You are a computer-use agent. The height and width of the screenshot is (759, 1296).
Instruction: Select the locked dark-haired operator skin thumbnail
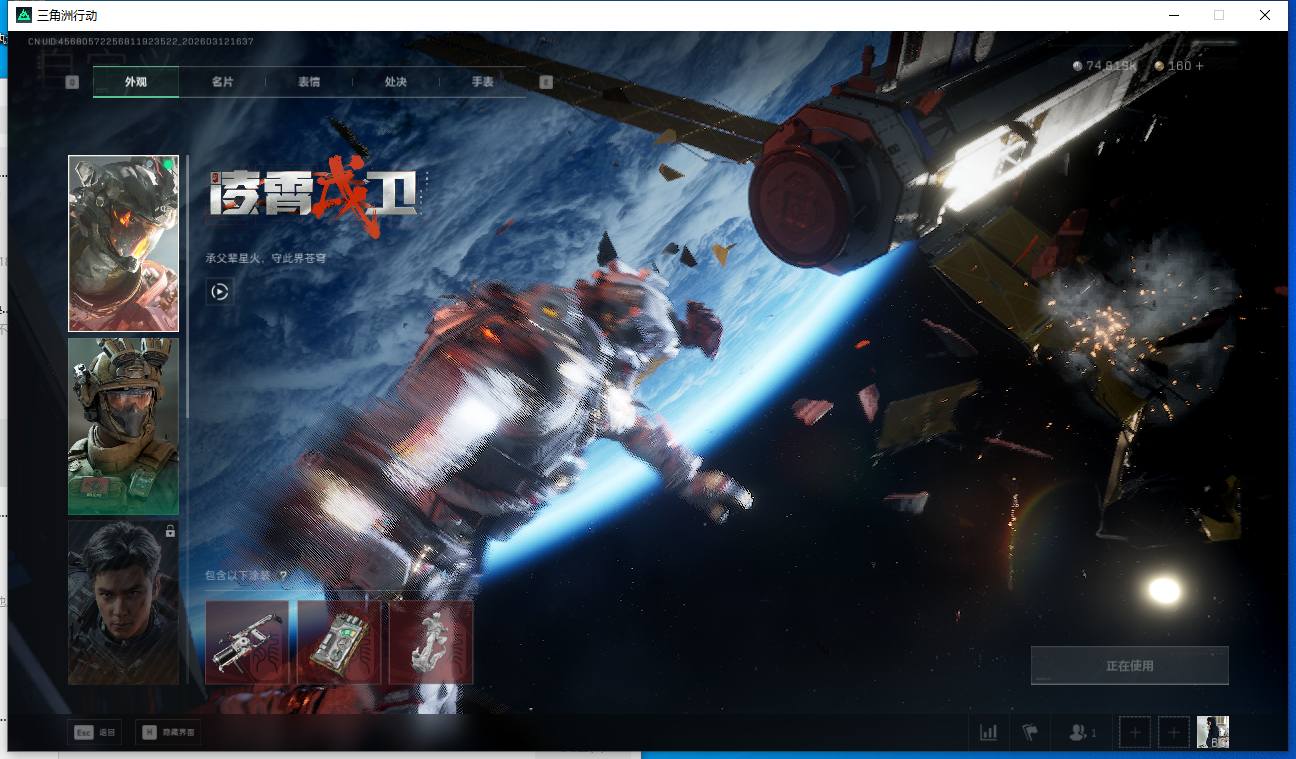pos(123,602)
